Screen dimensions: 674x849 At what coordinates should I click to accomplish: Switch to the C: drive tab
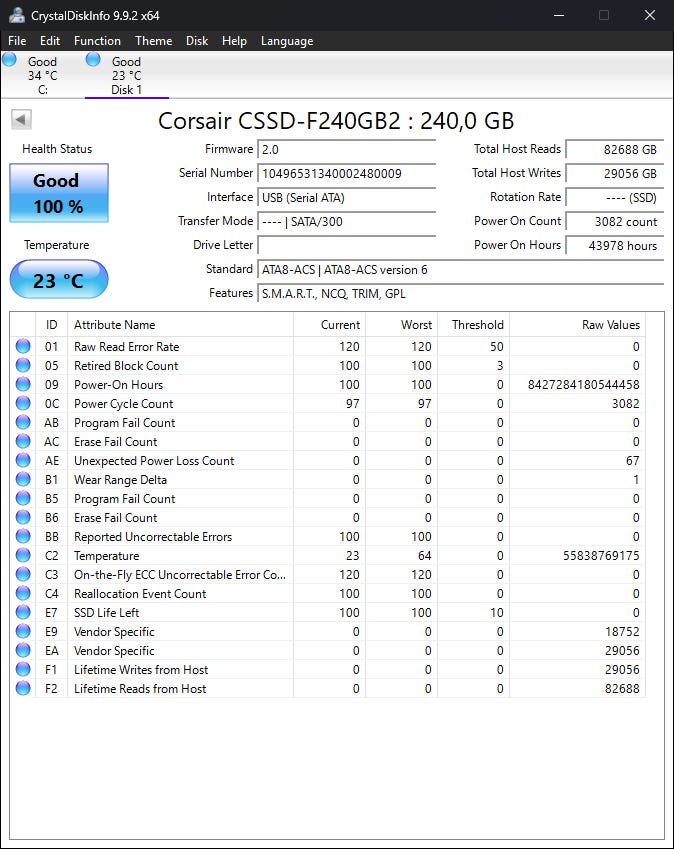point(42,75)
